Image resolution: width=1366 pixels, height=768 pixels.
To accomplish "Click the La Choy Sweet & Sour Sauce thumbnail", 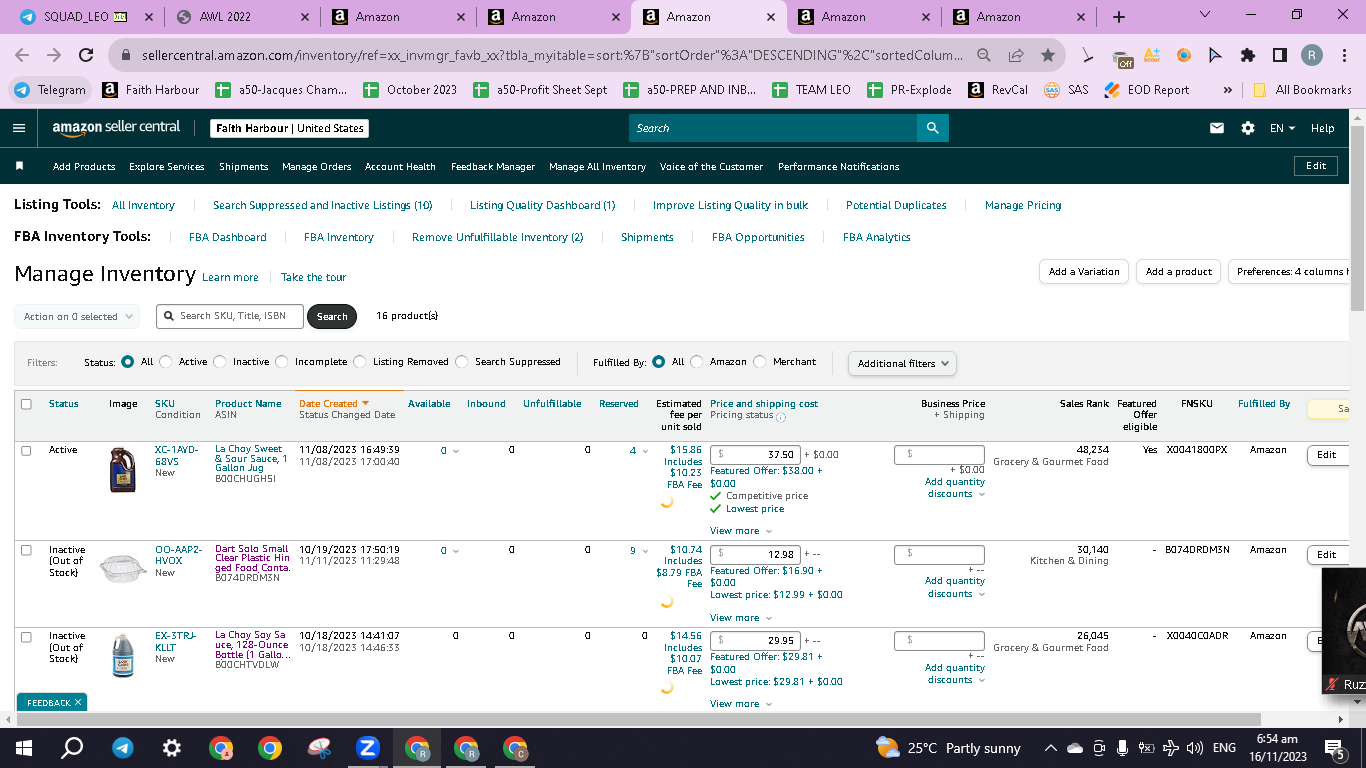I will point(122,469).
